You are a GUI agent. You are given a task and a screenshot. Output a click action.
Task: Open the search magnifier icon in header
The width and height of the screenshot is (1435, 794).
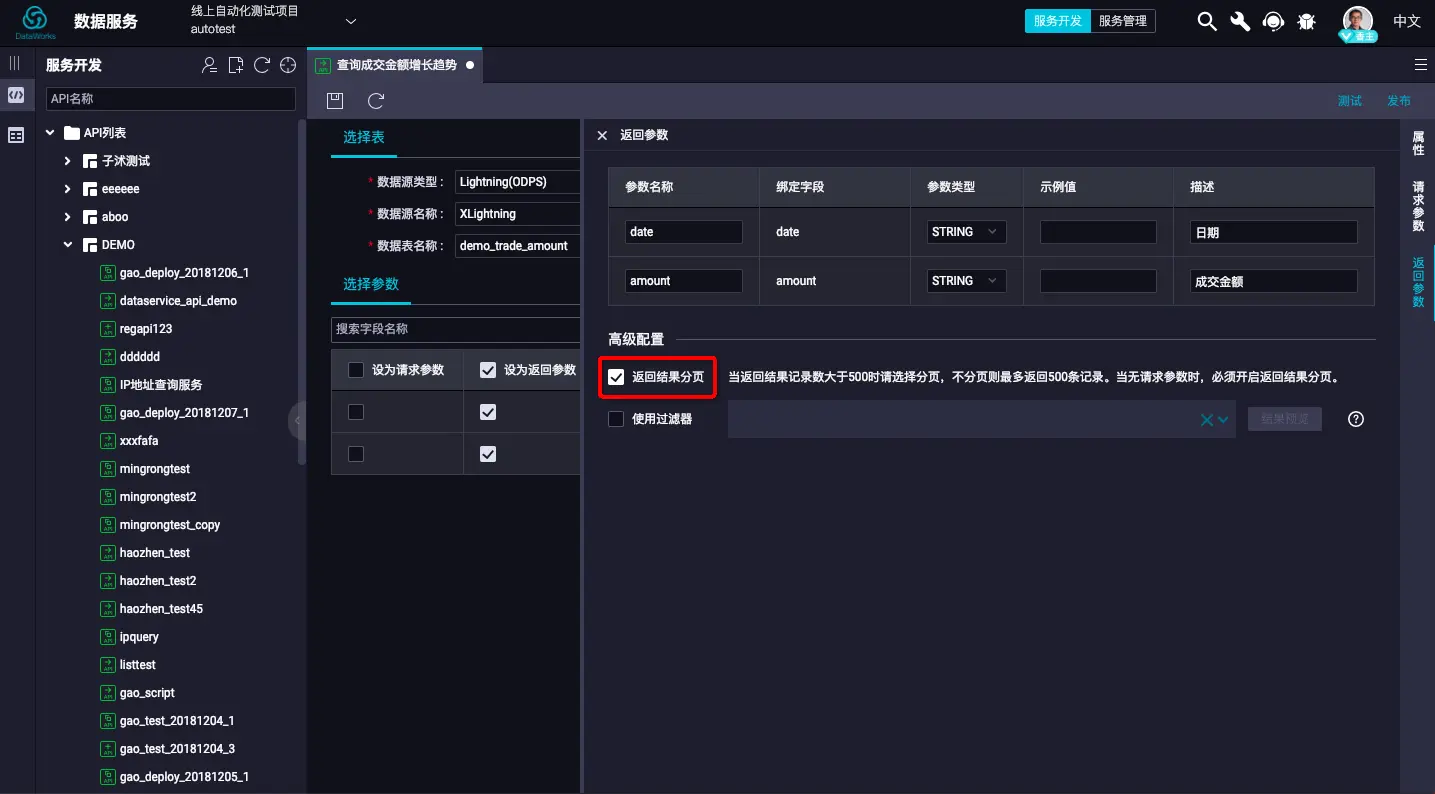pyautogui.click(x=1207, y=21)
